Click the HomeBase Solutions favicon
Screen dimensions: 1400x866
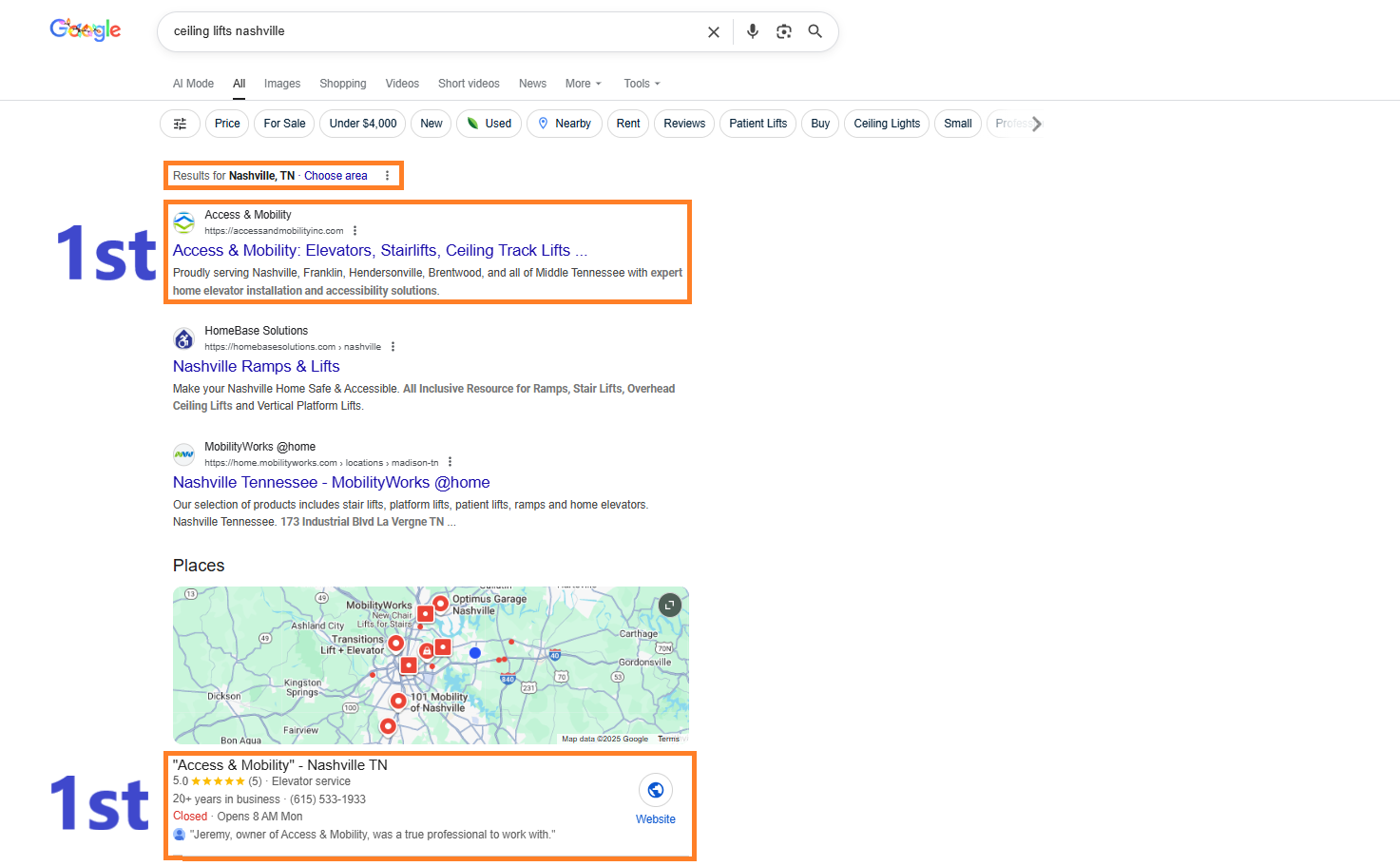[184, 338]
